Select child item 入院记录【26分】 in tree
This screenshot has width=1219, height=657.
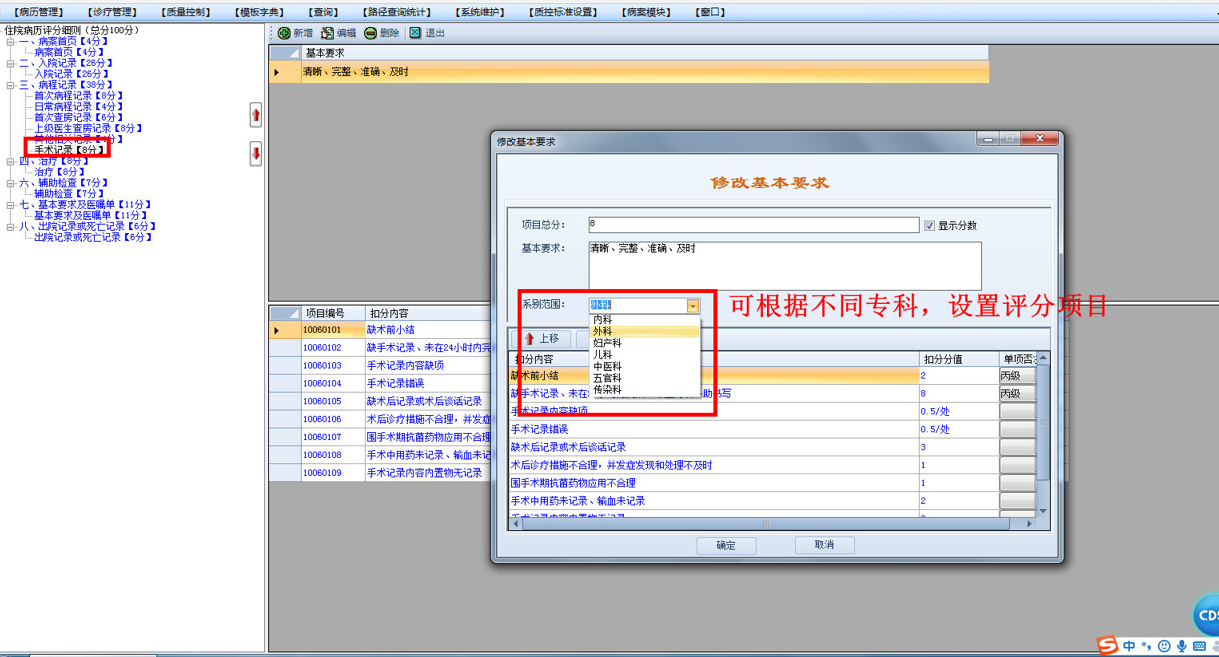[73, 74]
